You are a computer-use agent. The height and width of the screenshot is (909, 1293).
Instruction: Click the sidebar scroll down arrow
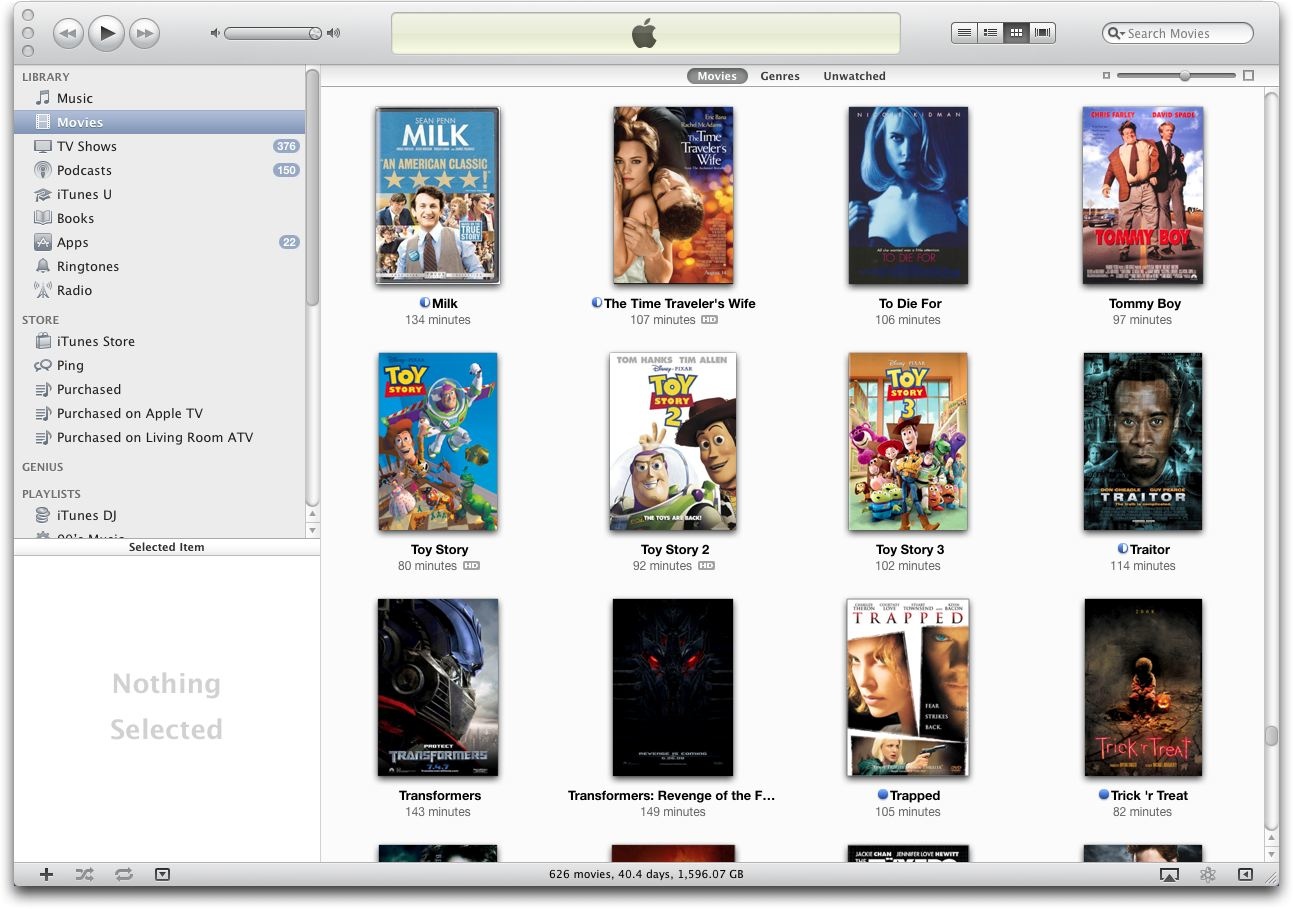pos(312,531)
